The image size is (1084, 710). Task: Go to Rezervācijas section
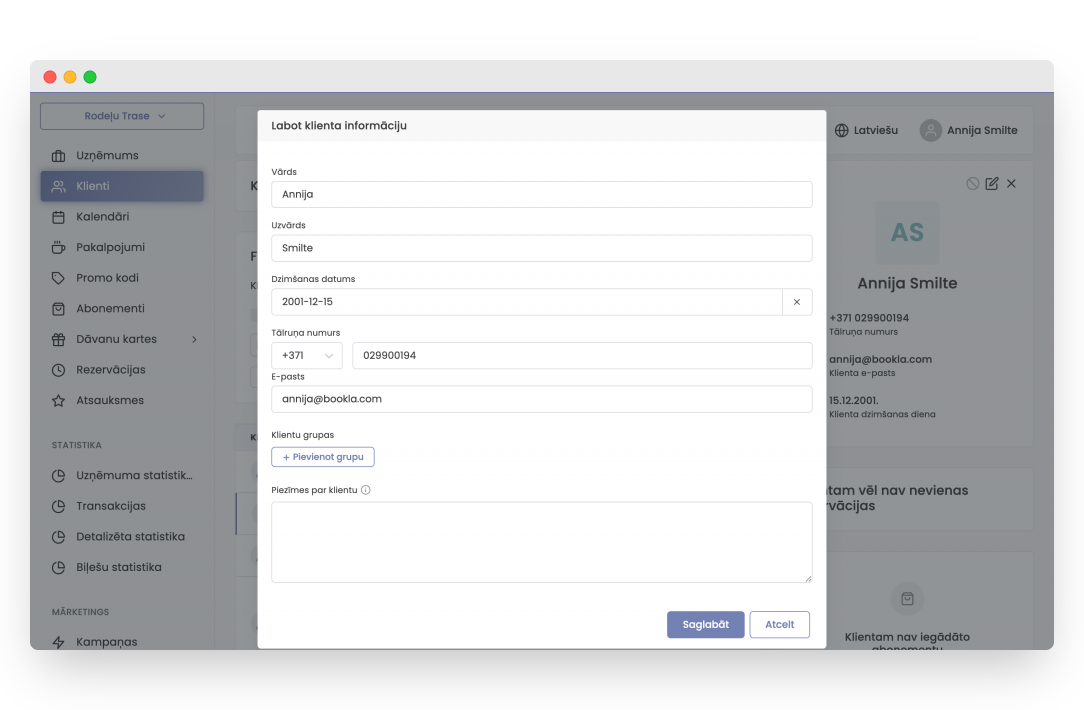pyautogui.click(x=110, y=370)
